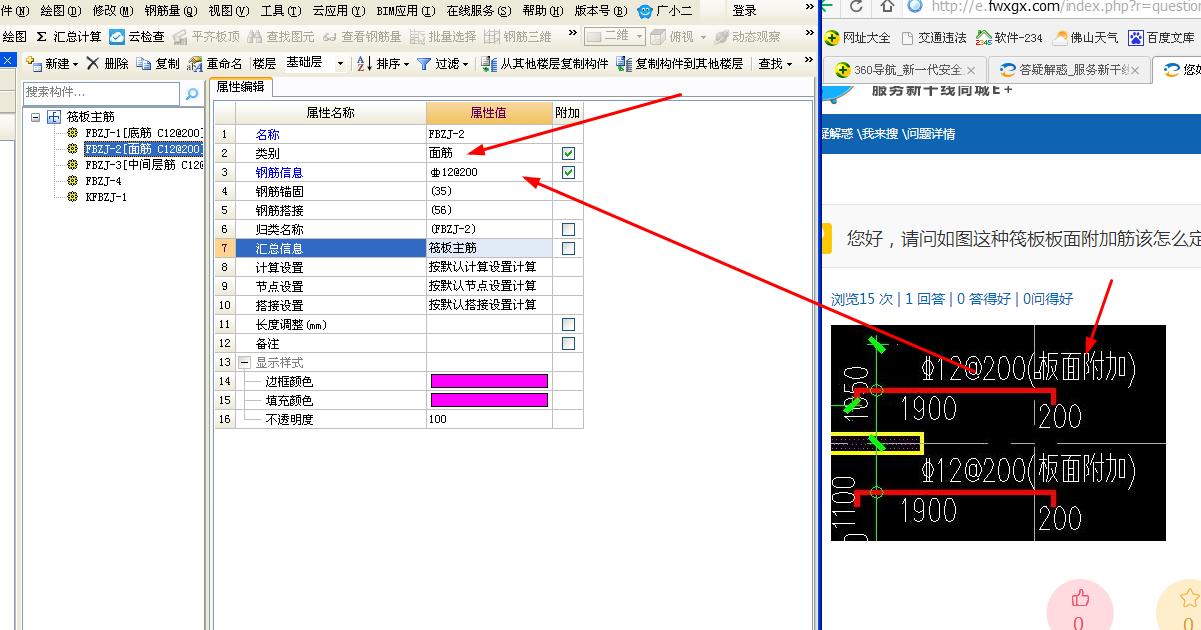The height and width of the screenshot is (630, 1201).
Task: Open 新建 dropdown menu
Action: 50,63
